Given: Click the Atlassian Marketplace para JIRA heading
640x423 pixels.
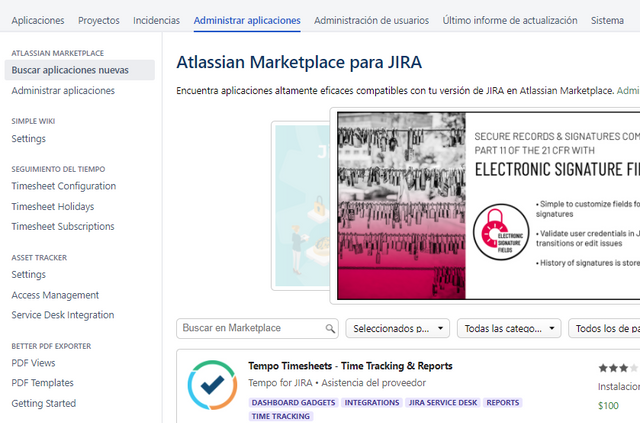Looking at the screenshot, I should [x=299, y=62].
